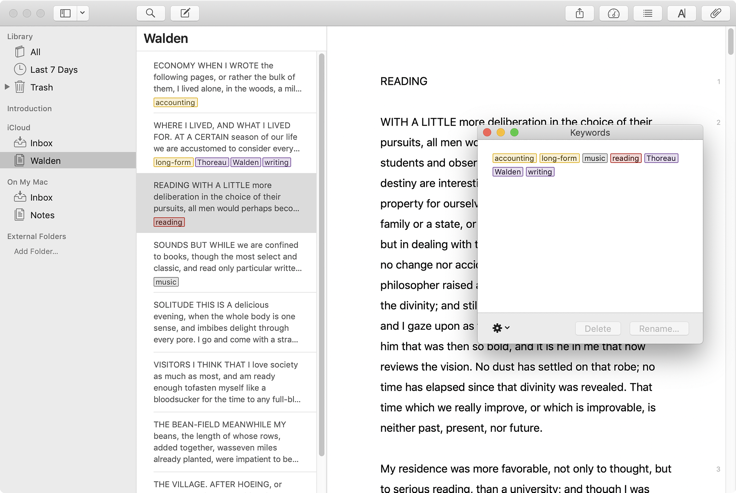This screenshot has height=493, width=736.
Task: Minimize the Keywords window
Action: point(501,133)
